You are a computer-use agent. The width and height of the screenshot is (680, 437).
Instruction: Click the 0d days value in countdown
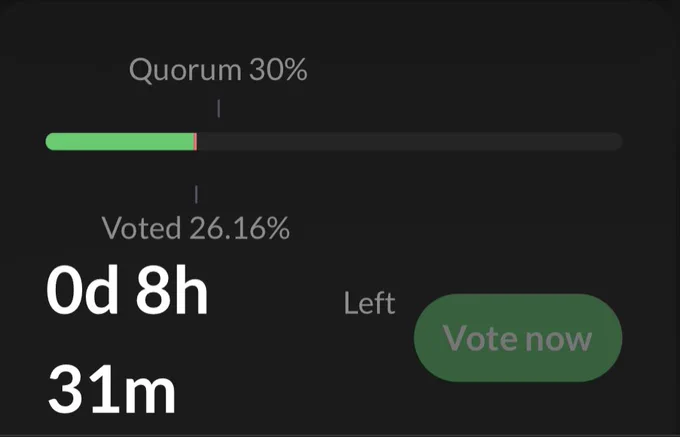point(82,290)
